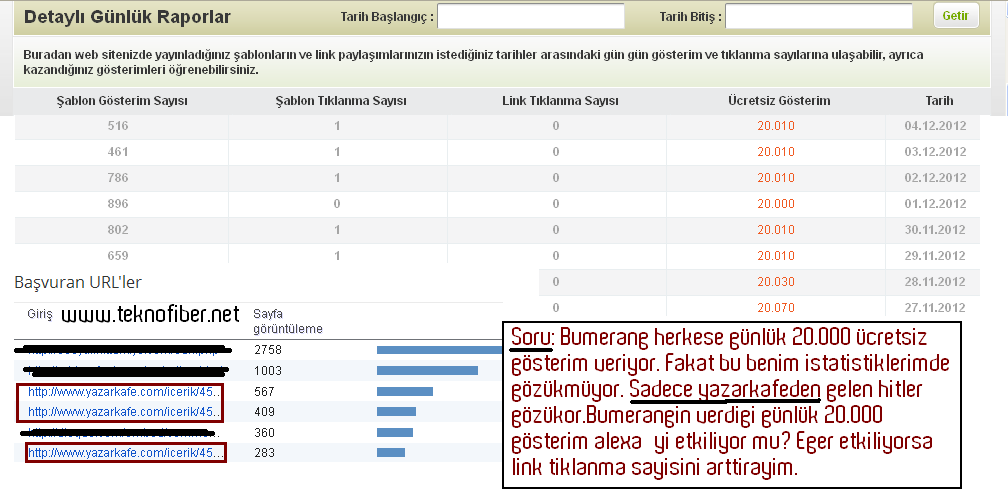Viewport: 1008px width, 492px height.
Task: Click the 20.000 free impressions value
Action: (x=776, y=204)
